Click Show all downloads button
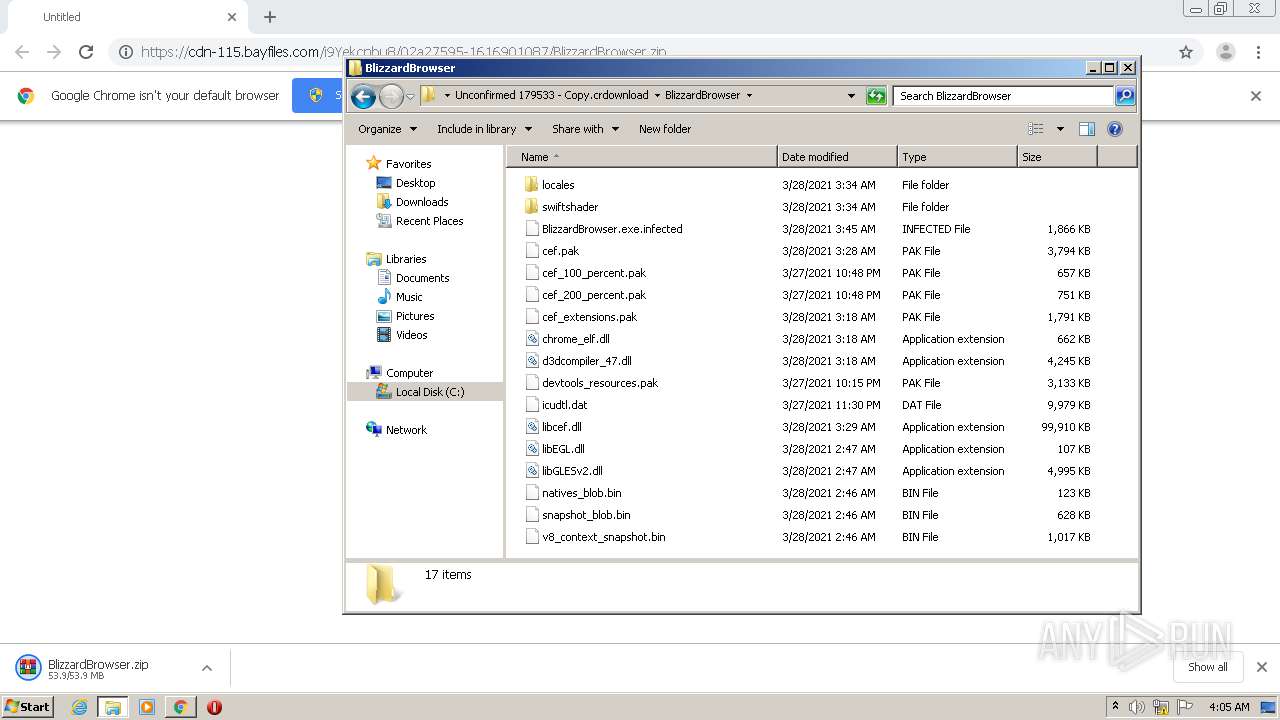 (1207, 667)
